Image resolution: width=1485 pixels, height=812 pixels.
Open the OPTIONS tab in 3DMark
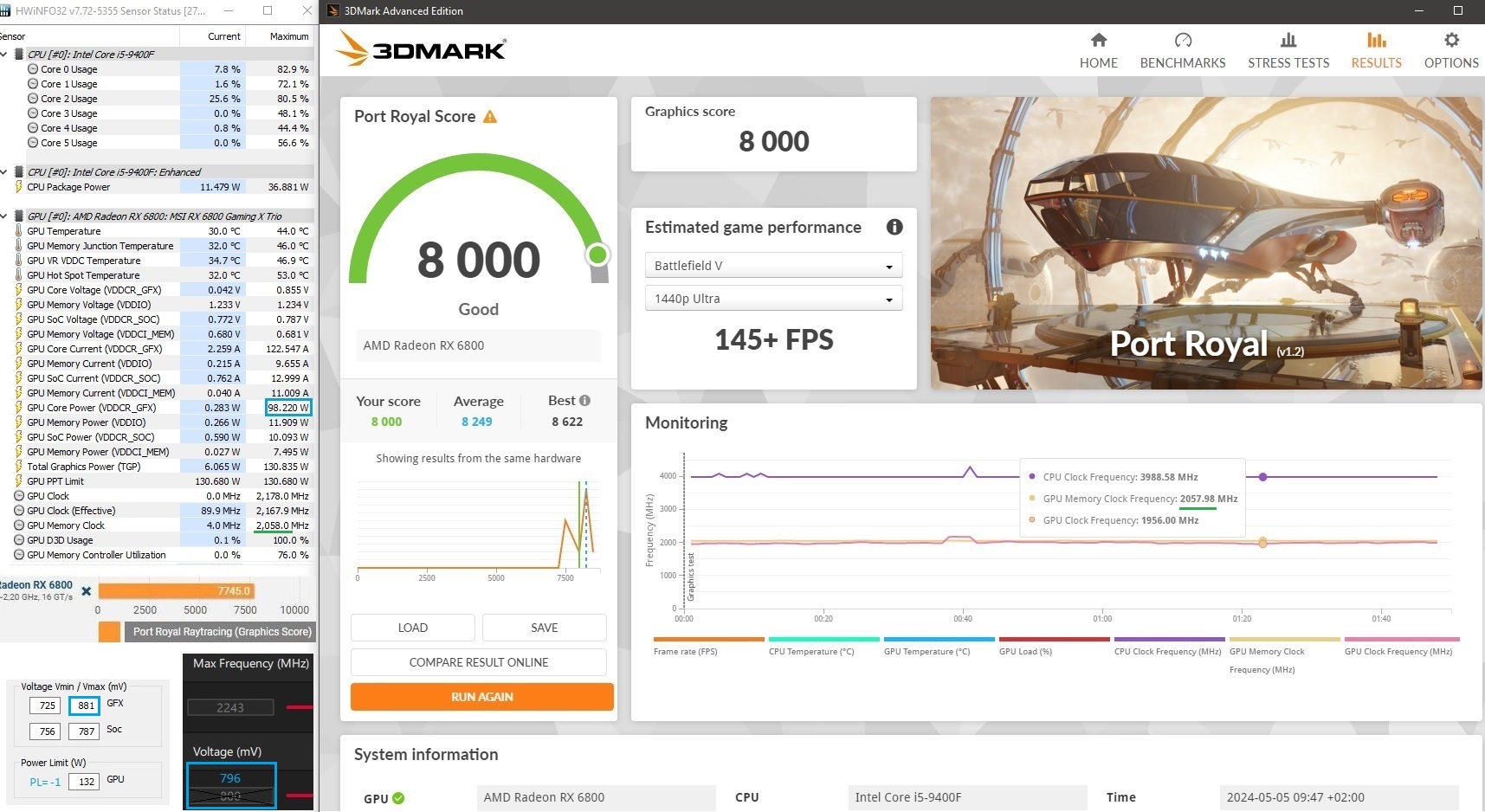point(1451,51)
